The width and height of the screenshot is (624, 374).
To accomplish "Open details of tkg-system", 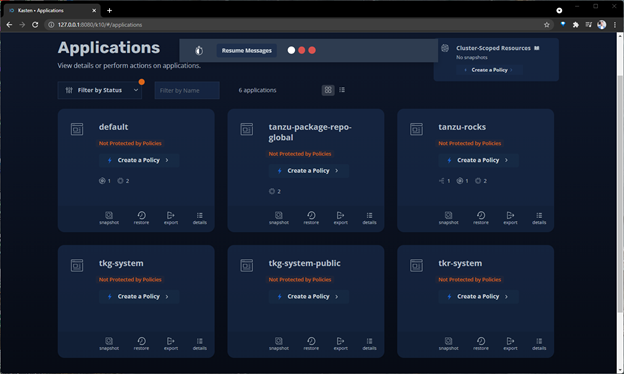I will coord(200,344).
